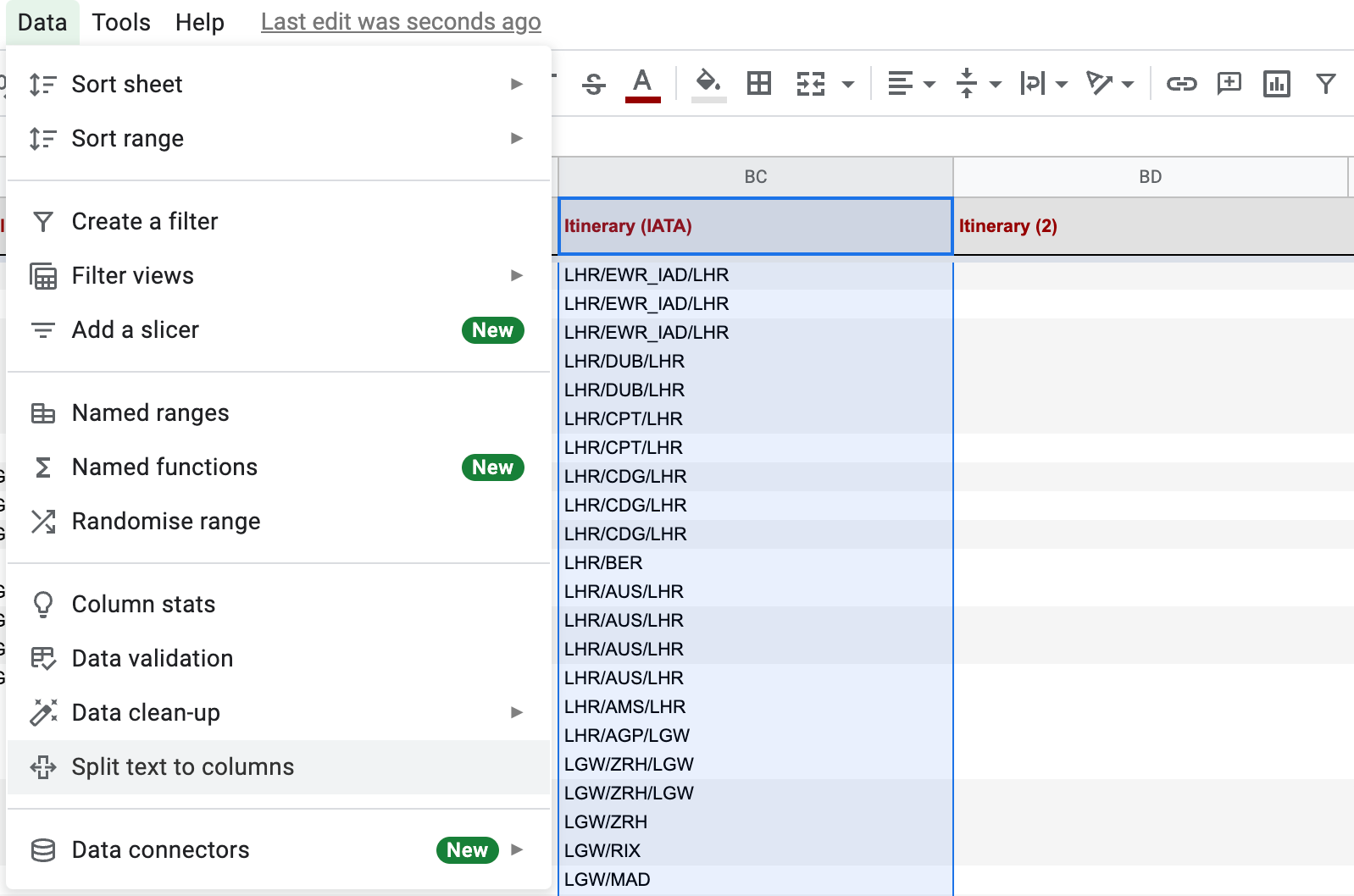Click the merge cells icon

pyautogui.click(x=811, y=84)
